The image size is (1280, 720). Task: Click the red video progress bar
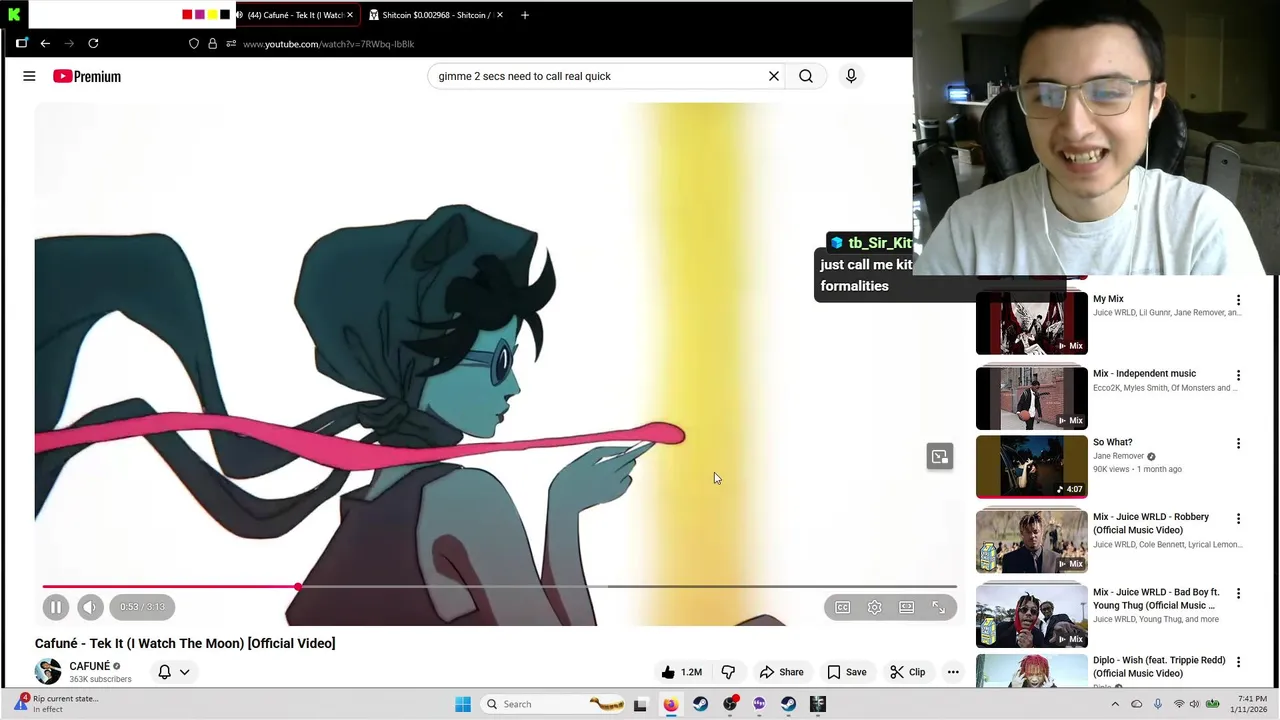point(170,587)
